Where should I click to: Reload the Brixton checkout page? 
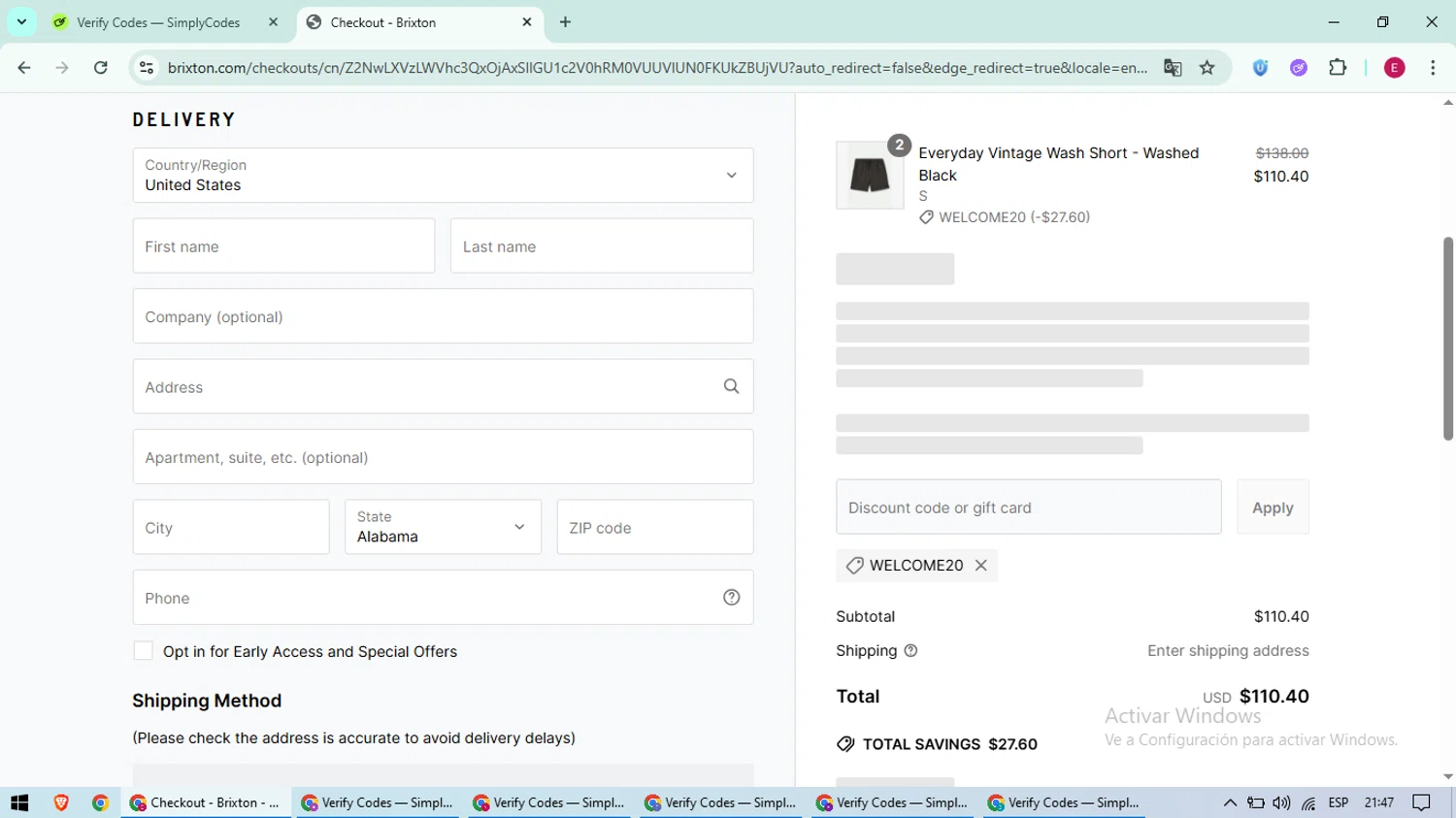pyautogui.click(x=100, y=68)
